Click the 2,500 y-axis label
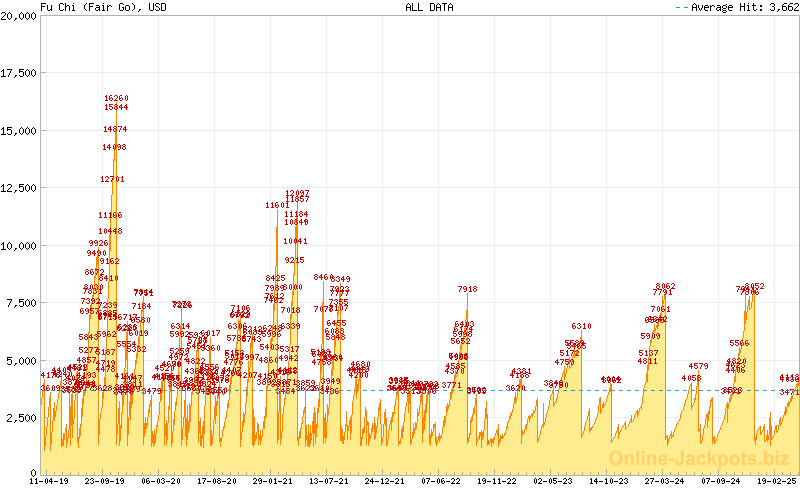The height and width of the screenshot is (490, 800). tap(22, 417)
